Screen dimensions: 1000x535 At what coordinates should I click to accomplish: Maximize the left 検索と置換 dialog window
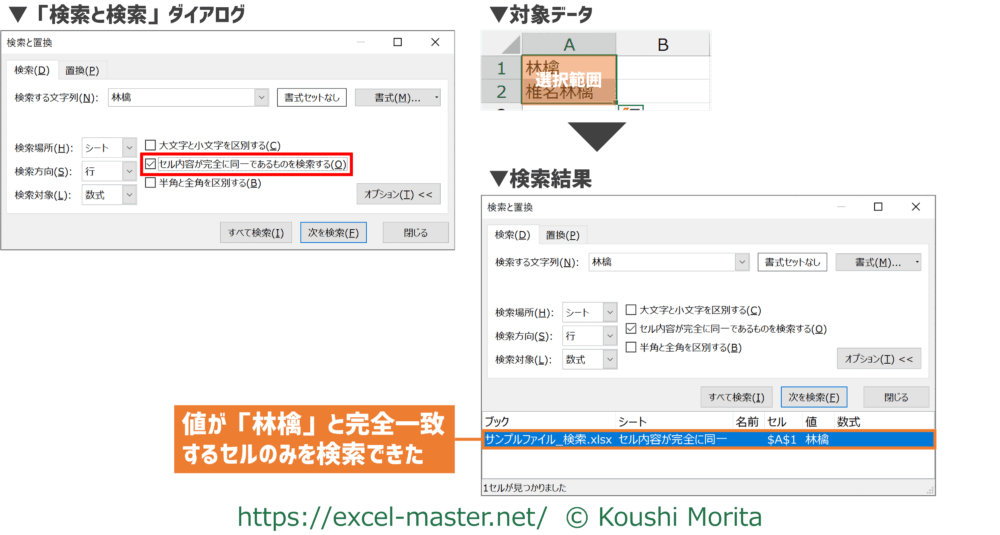397,42
